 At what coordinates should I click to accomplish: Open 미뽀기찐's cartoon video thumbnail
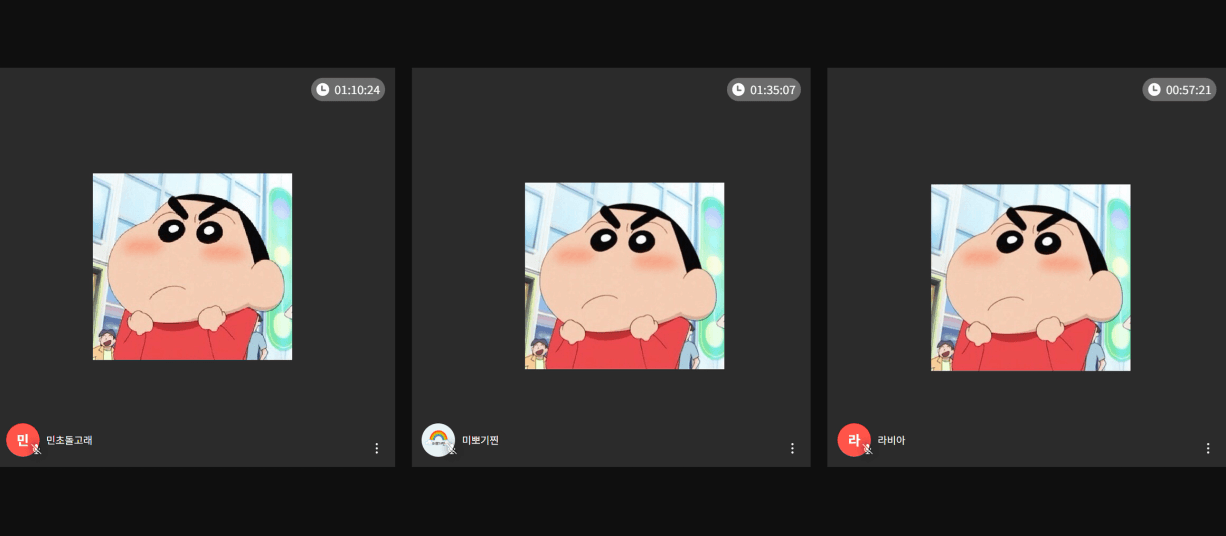pyautogui.click(x=624, y=276)
